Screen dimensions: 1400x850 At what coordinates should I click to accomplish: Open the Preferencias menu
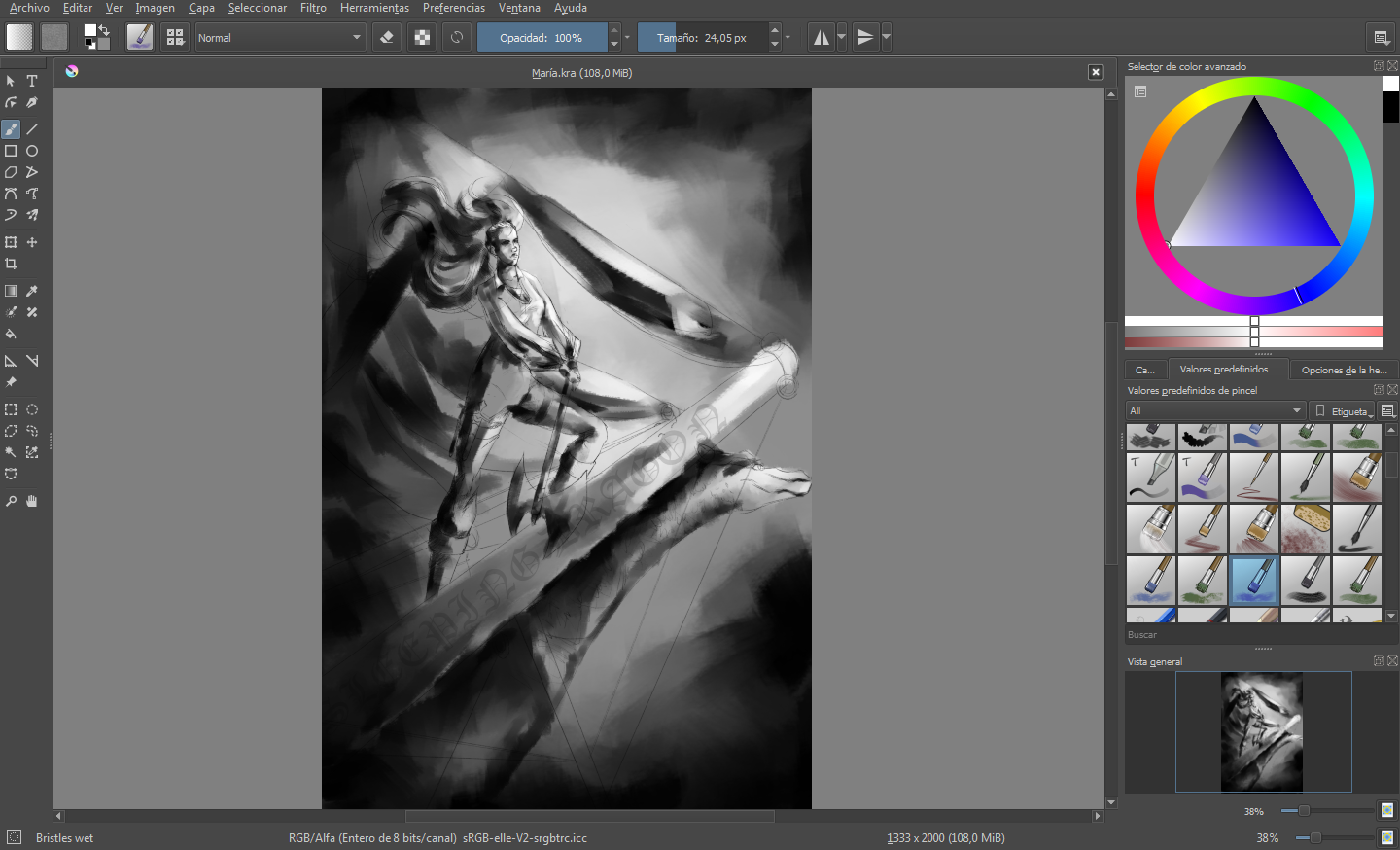[x=454, y=8]
